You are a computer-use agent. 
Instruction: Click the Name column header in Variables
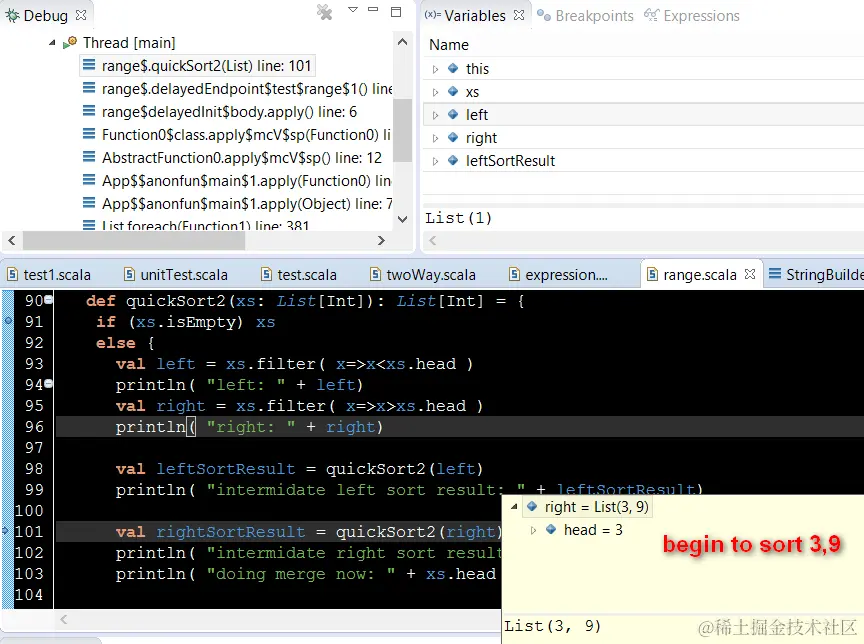(449, 45)
